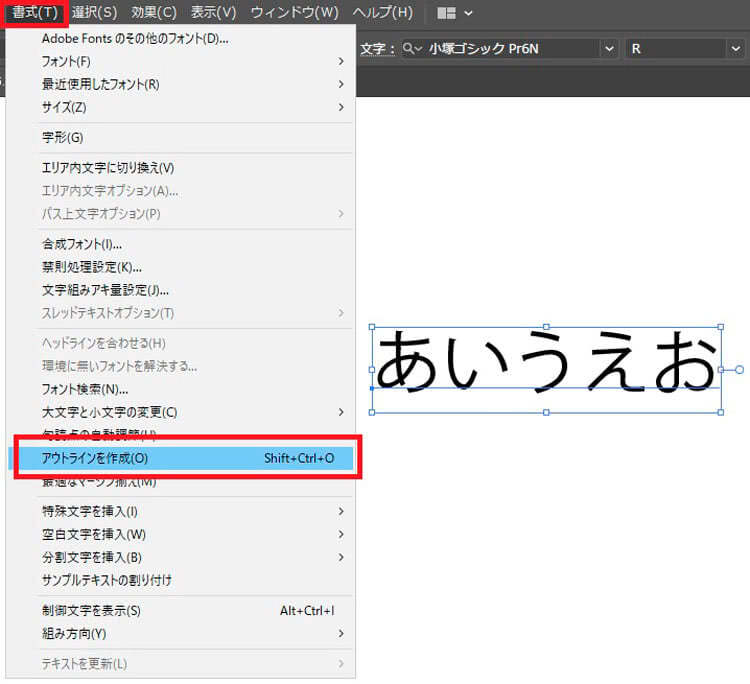The height and width of the screenshot is (684, 750).
Task: Click エリア内文字に切り換え(V) menu entry
Action: 108,168
